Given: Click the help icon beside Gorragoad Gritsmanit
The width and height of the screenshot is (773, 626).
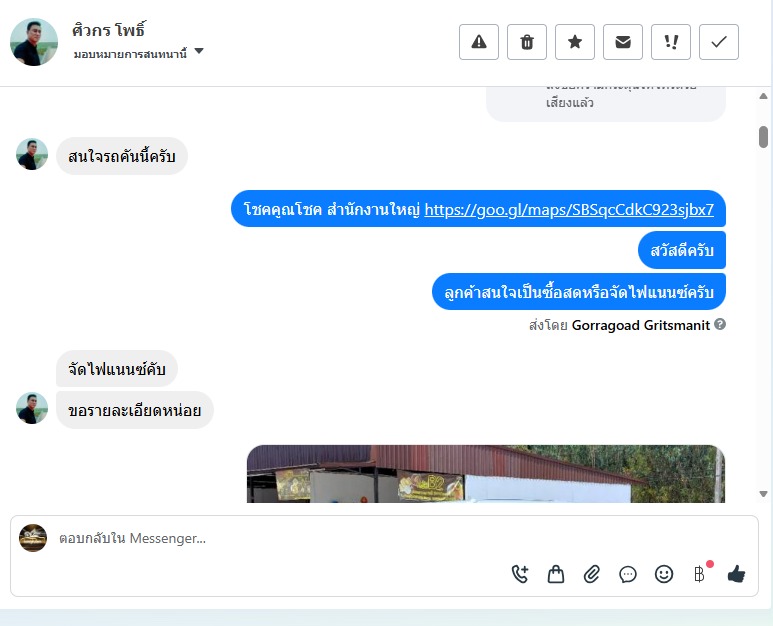Looking at the screenshot, I should pyautogui.click(x=720, y=324).
